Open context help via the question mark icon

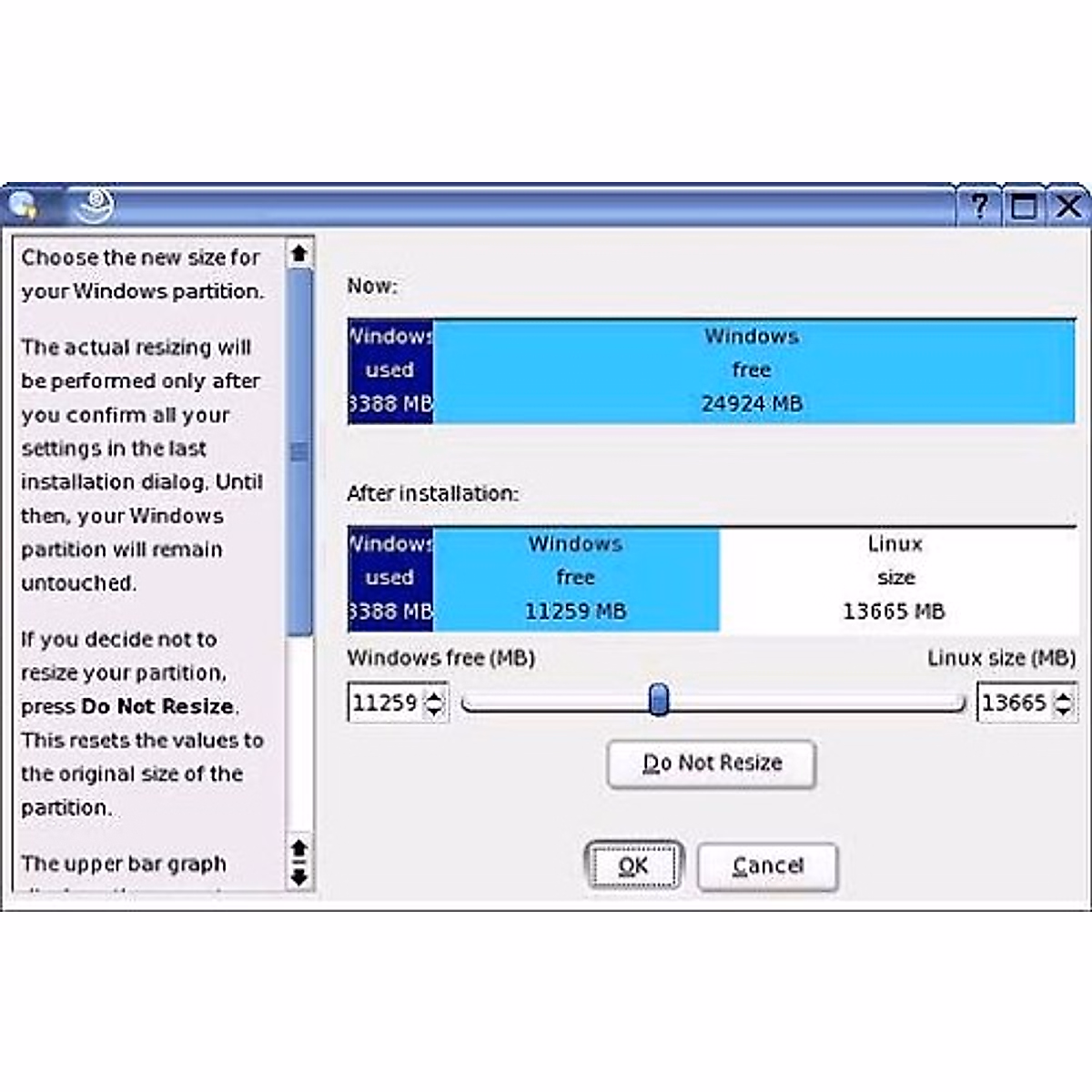[x=980, y=207]
